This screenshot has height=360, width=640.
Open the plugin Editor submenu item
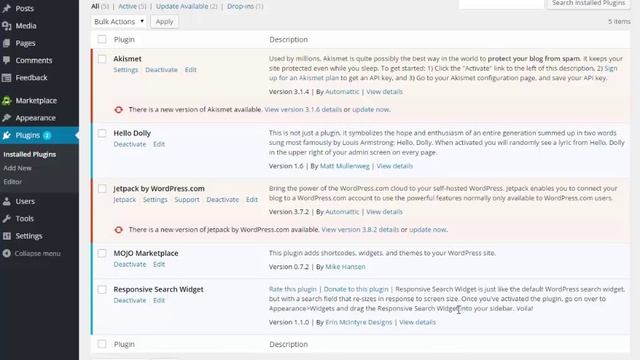(x=13, y=182)
